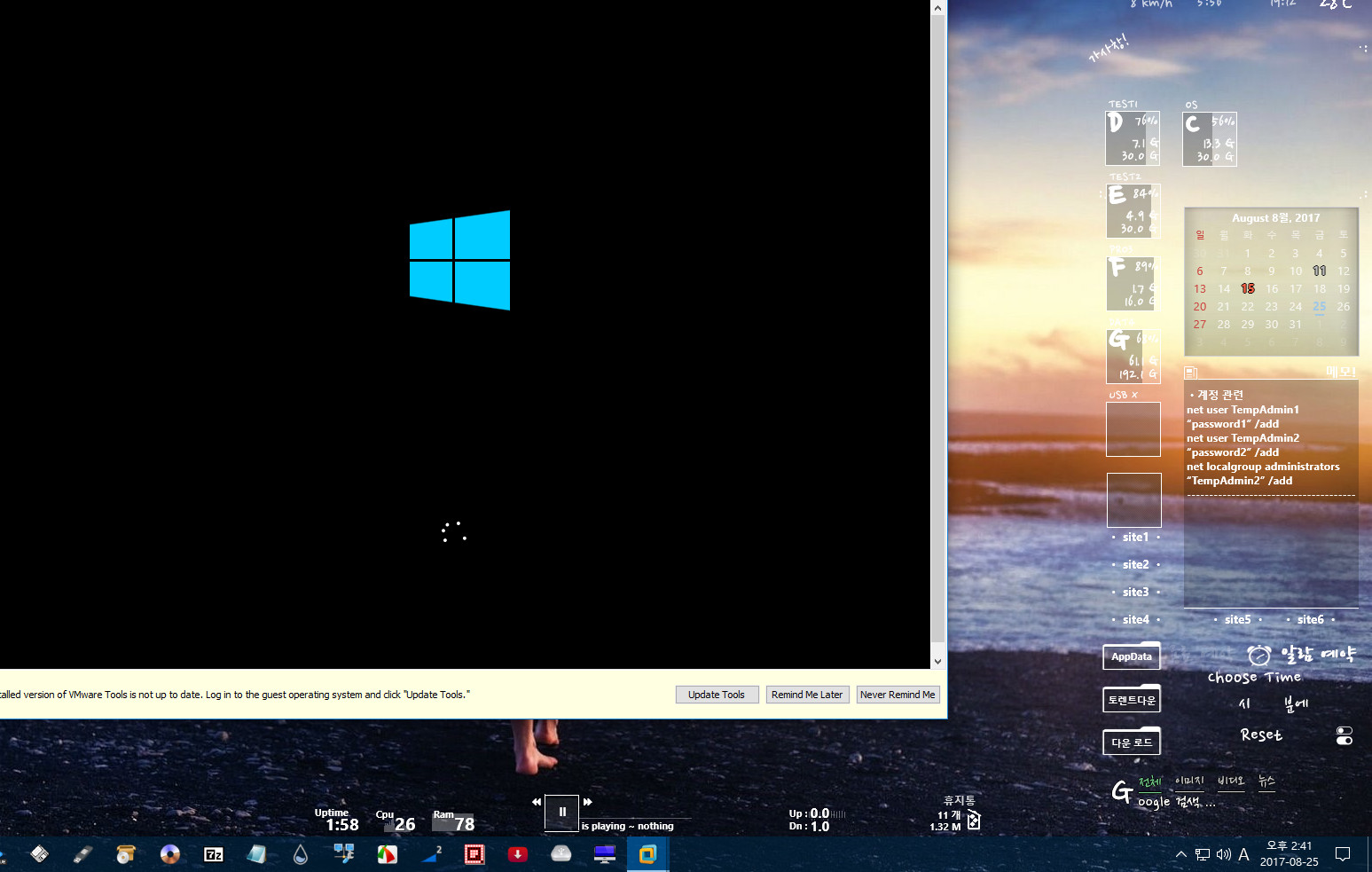Select day 15 on calendar widget
This screenshot has width=1372, height=872.
tap(1248, 288)
